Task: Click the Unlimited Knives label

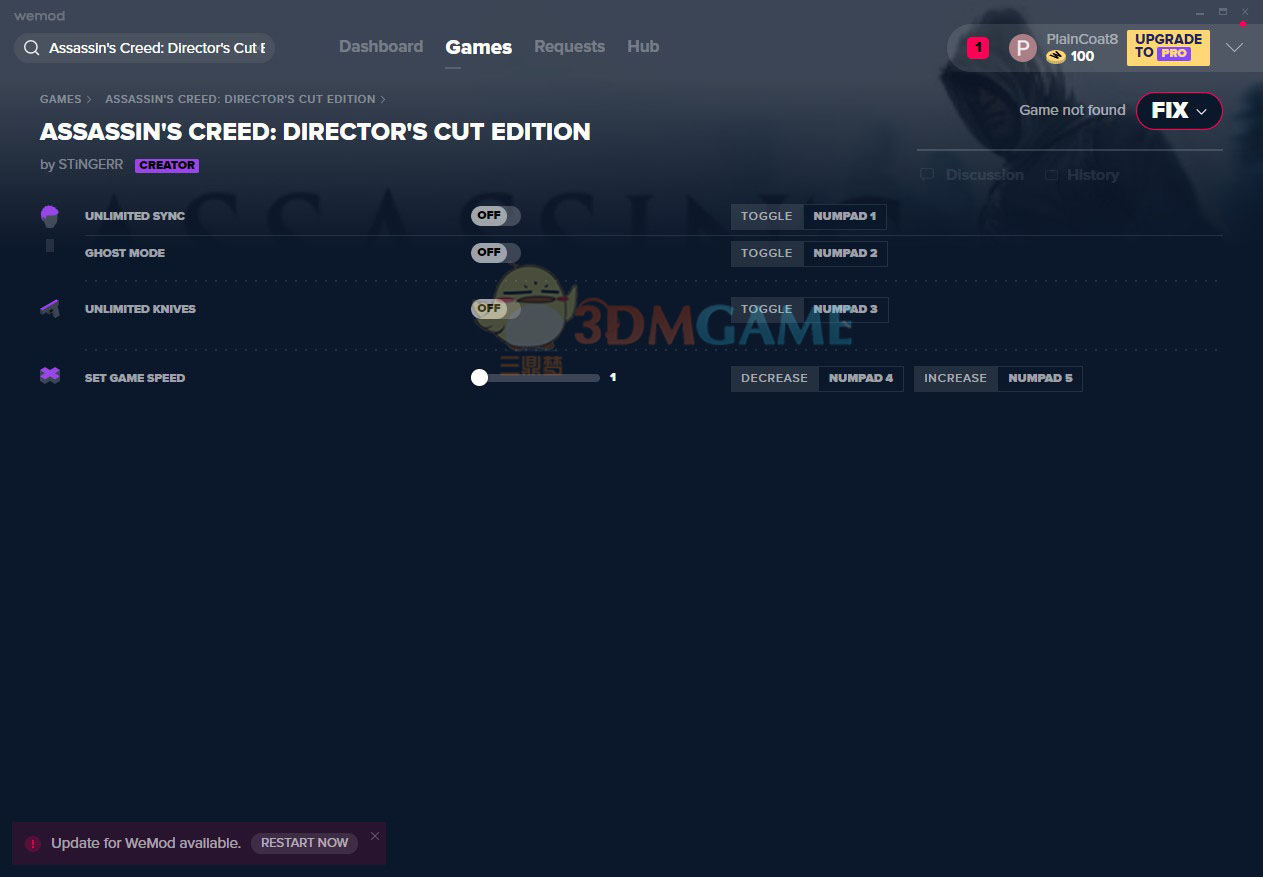Action: pos(140,309)
